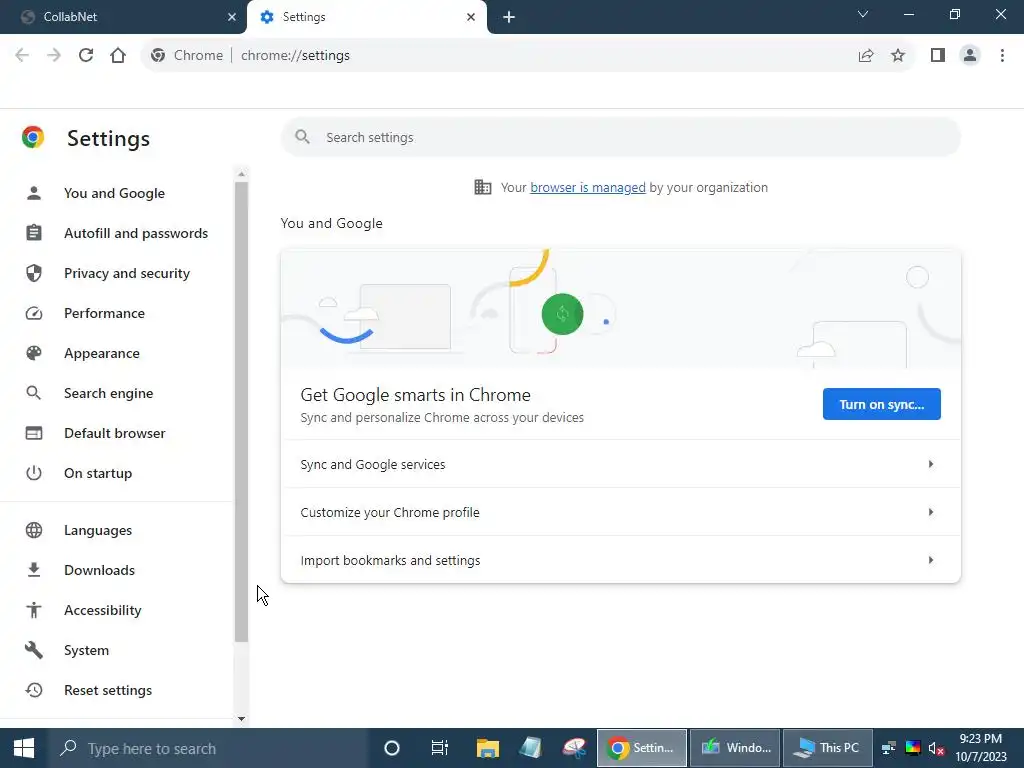This screenshot has height=768, width=1024.
Task: Open the Windows Start menu
Action: [24, 748]
